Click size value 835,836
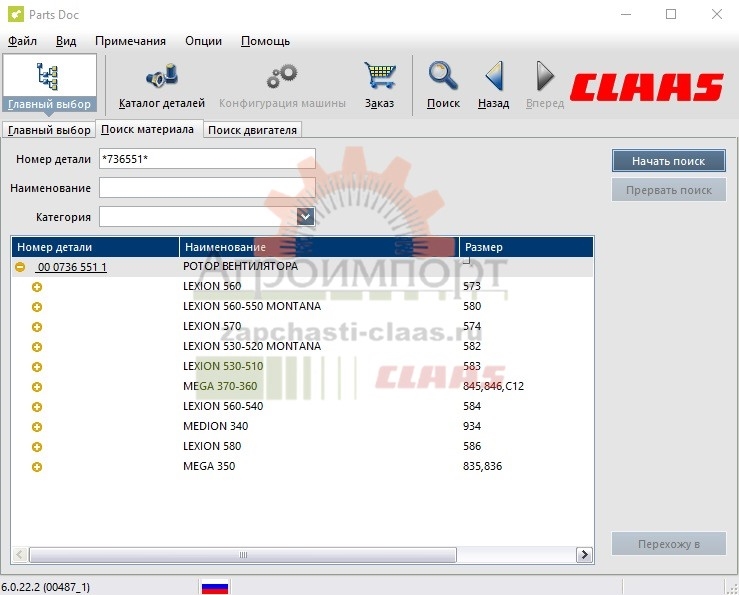This screenshot has height=595, width=739. coord(483,466)
